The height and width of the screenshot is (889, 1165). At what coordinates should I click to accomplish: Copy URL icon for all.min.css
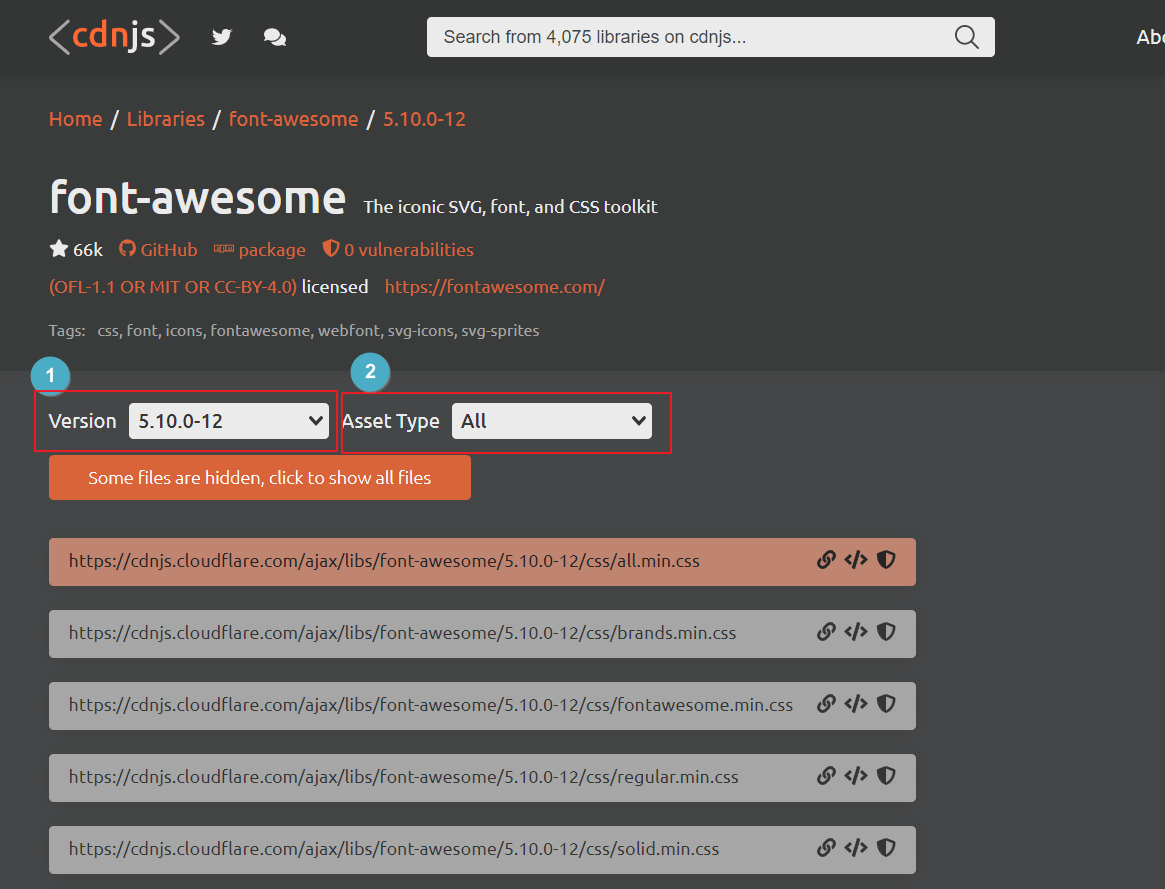[x=826, y=560]
